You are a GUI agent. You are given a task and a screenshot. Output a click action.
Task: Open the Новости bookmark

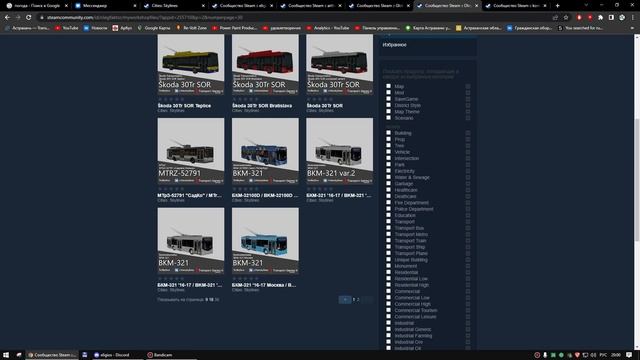click(x=96, y=28)
